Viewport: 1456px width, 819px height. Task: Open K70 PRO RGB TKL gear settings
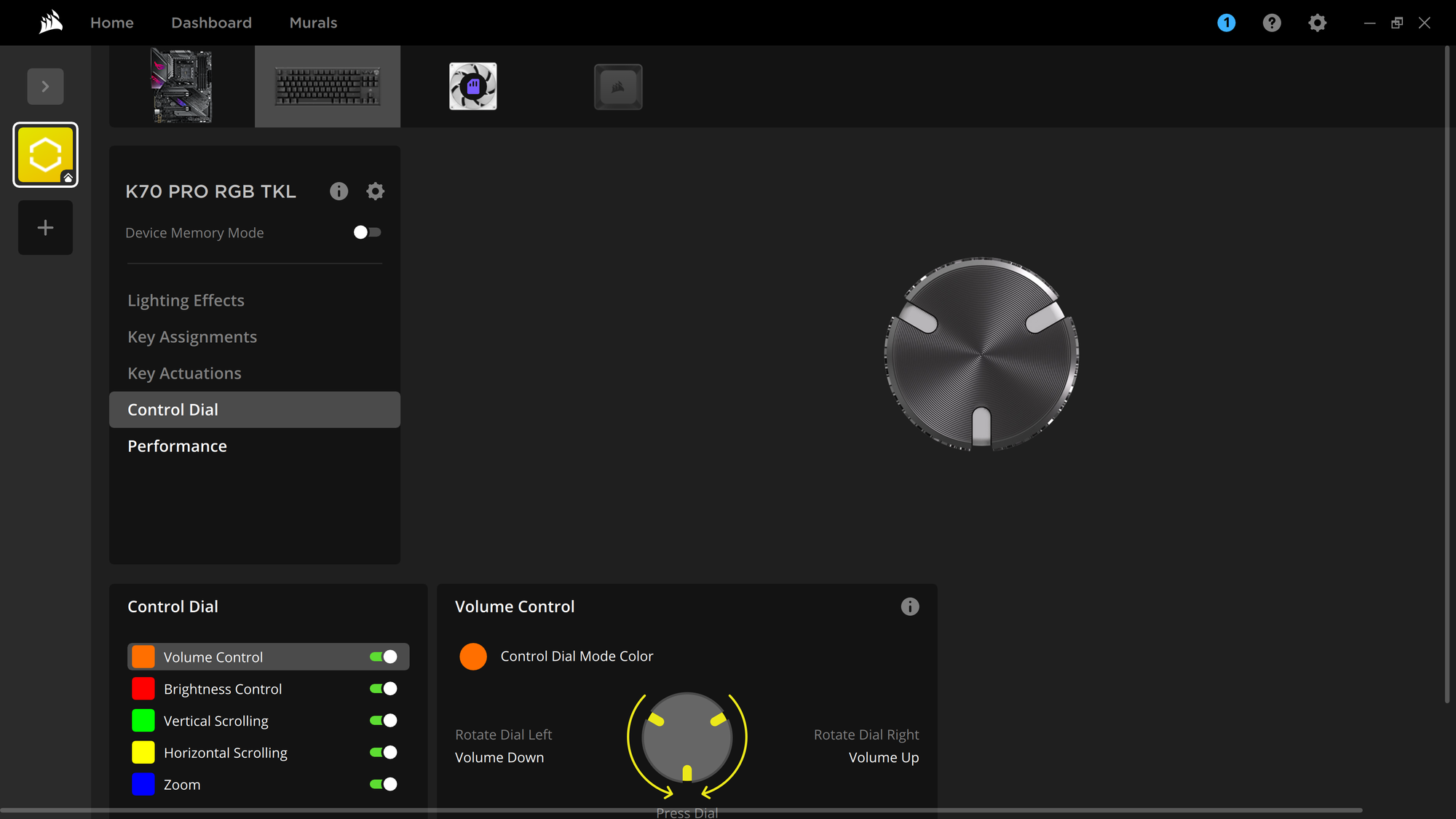tap(374, 190)
